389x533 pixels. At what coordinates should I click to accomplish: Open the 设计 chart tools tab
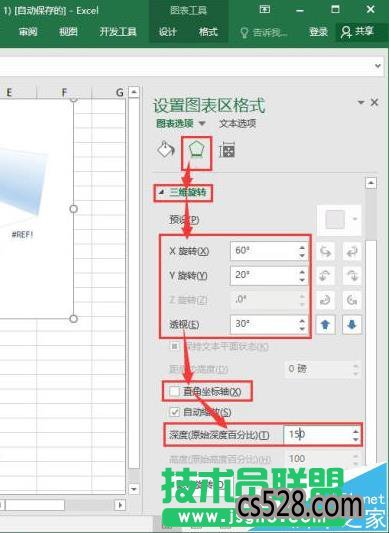(x=168, y=32)
